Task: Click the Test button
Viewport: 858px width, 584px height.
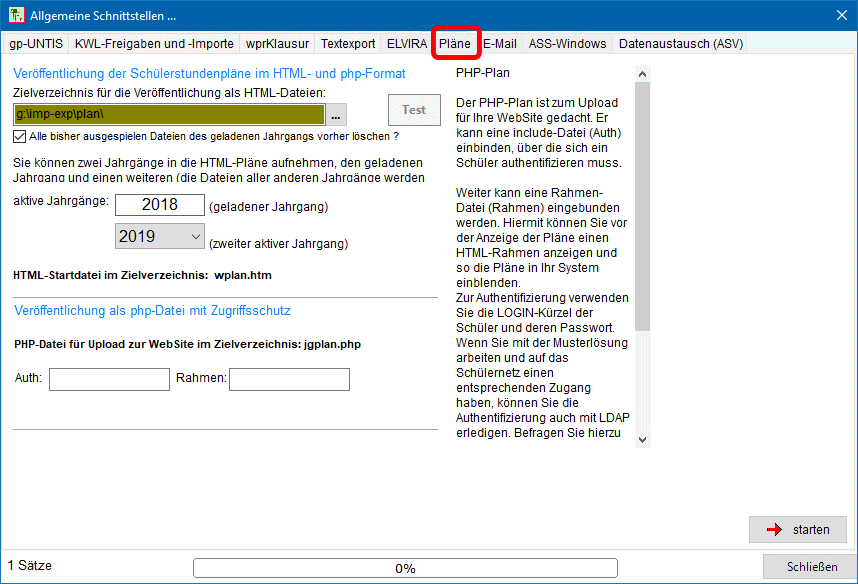Action: tap(414, 110)
